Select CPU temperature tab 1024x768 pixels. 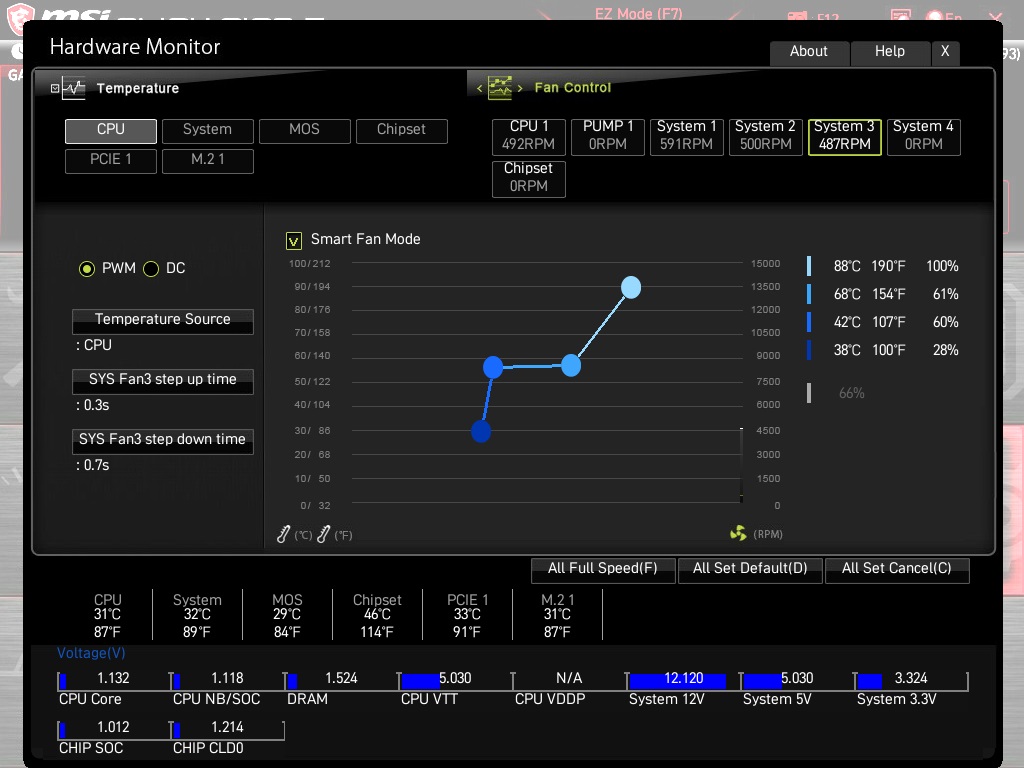(111, 131)
